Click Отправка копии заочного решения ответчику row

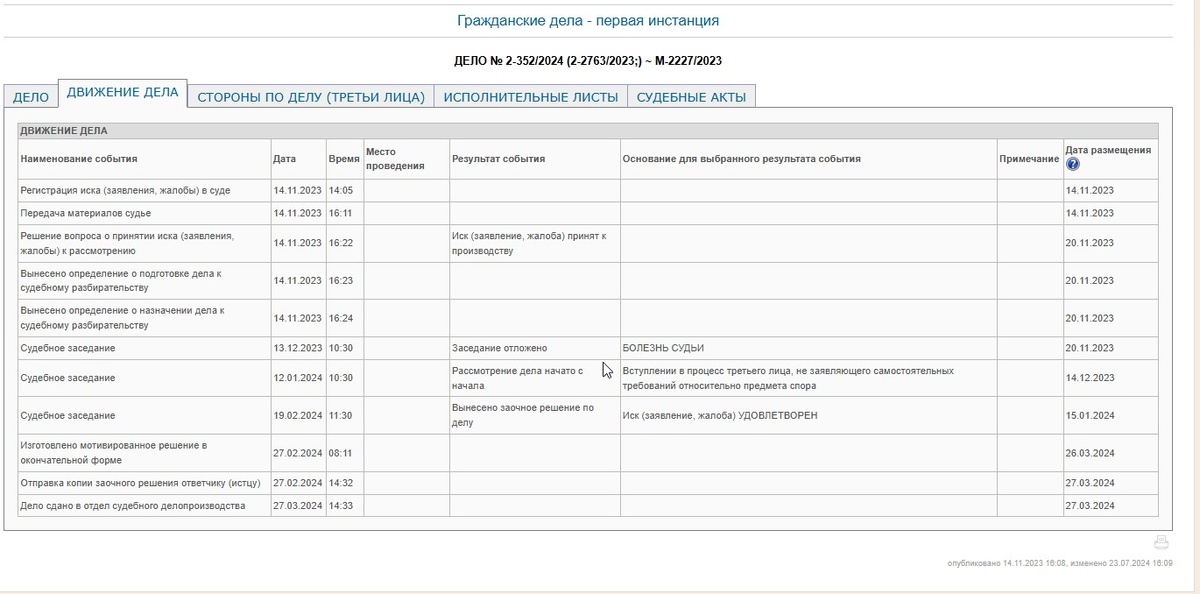click(x=589, y=483)
